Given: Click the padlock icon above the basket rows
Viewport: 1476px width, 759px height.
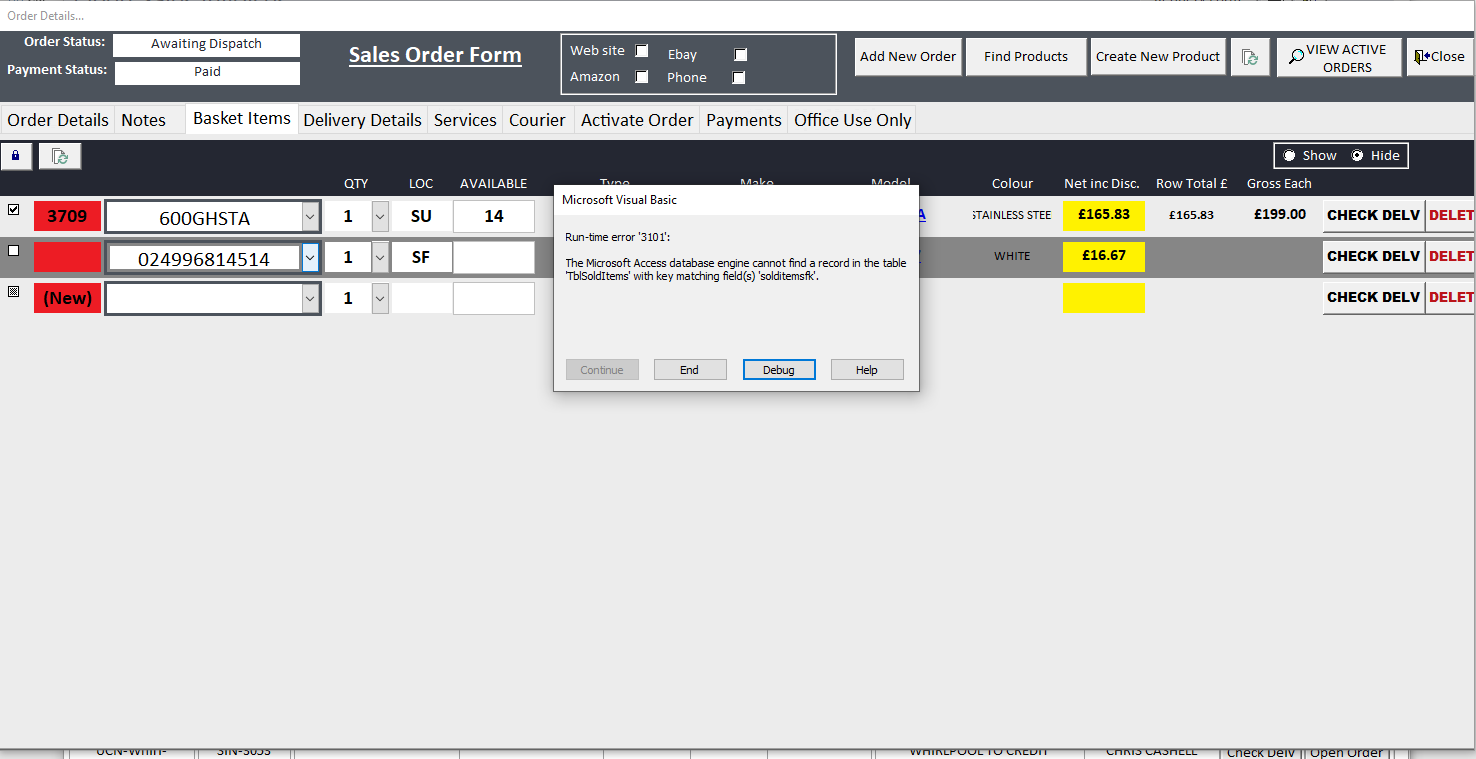Looking at the screenshot, I should (16, 156).
